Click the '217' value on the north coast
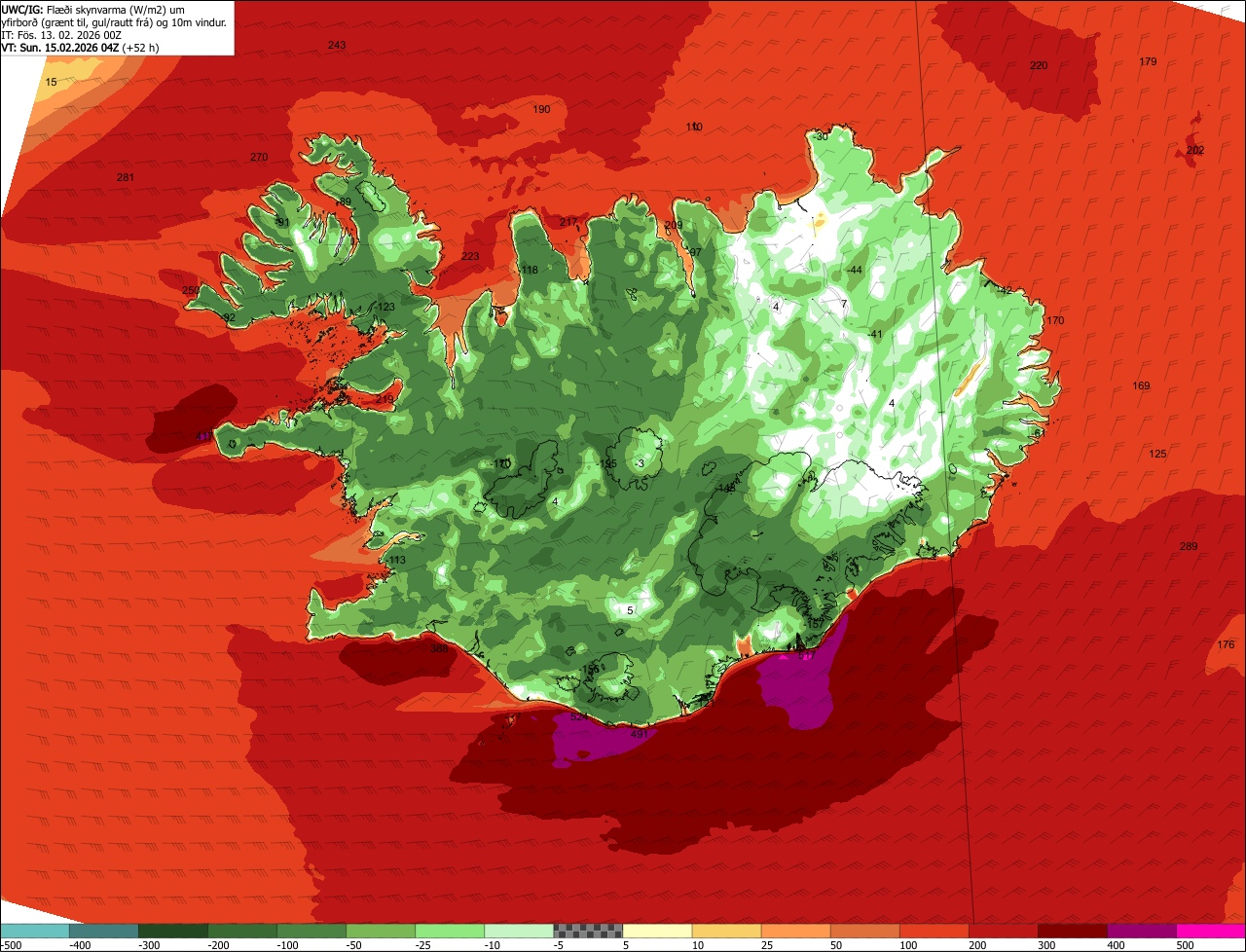 tap(568, 222)
